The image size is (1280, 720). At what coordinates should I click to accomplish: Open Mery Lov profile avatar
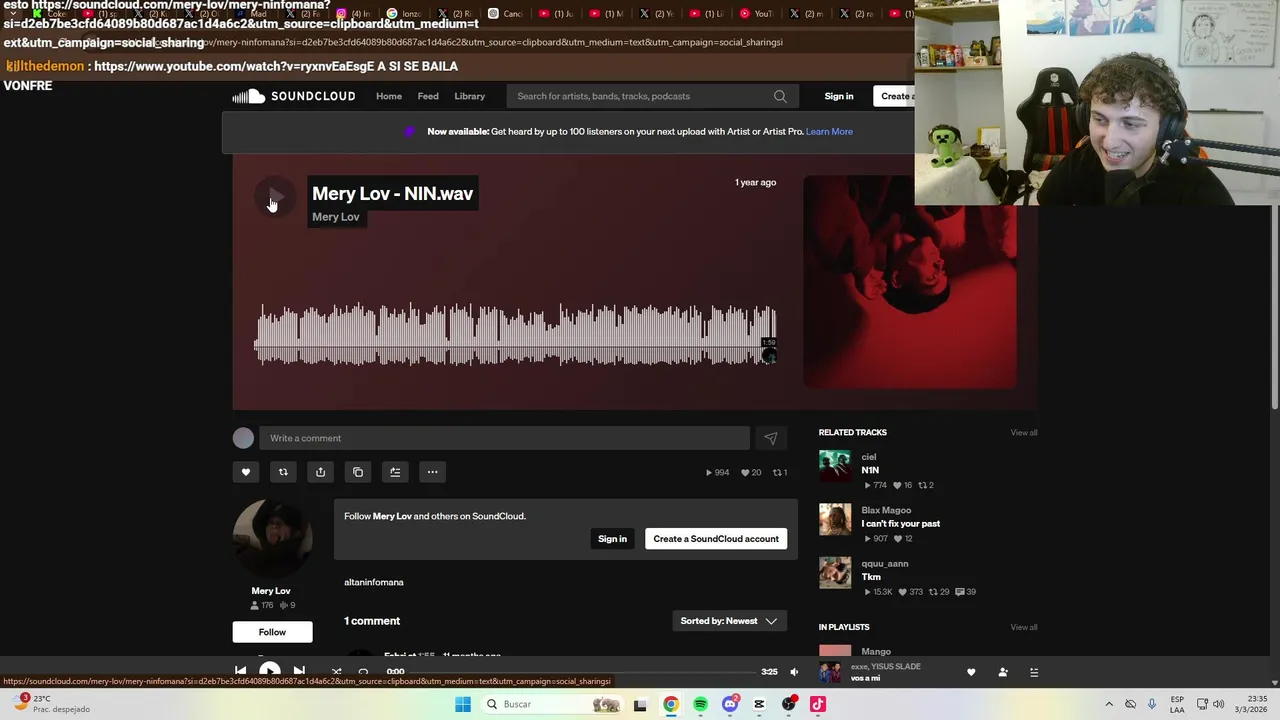[x=272, y=538]
